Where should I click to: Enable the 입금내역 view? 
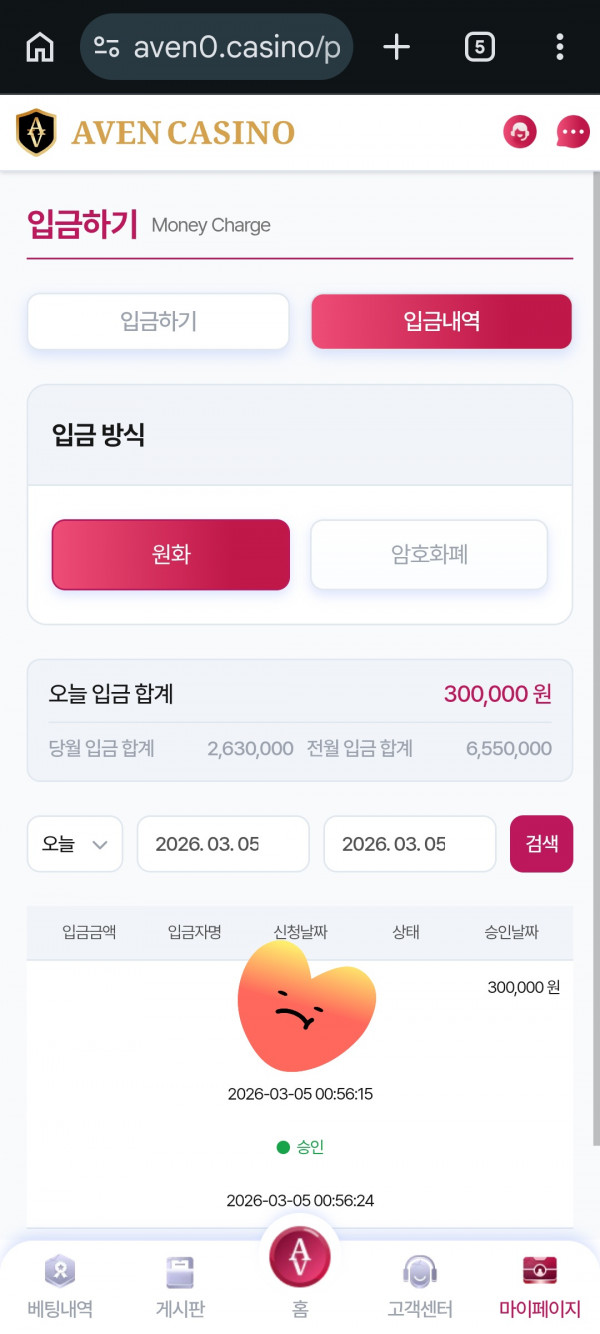coord(441,321)
